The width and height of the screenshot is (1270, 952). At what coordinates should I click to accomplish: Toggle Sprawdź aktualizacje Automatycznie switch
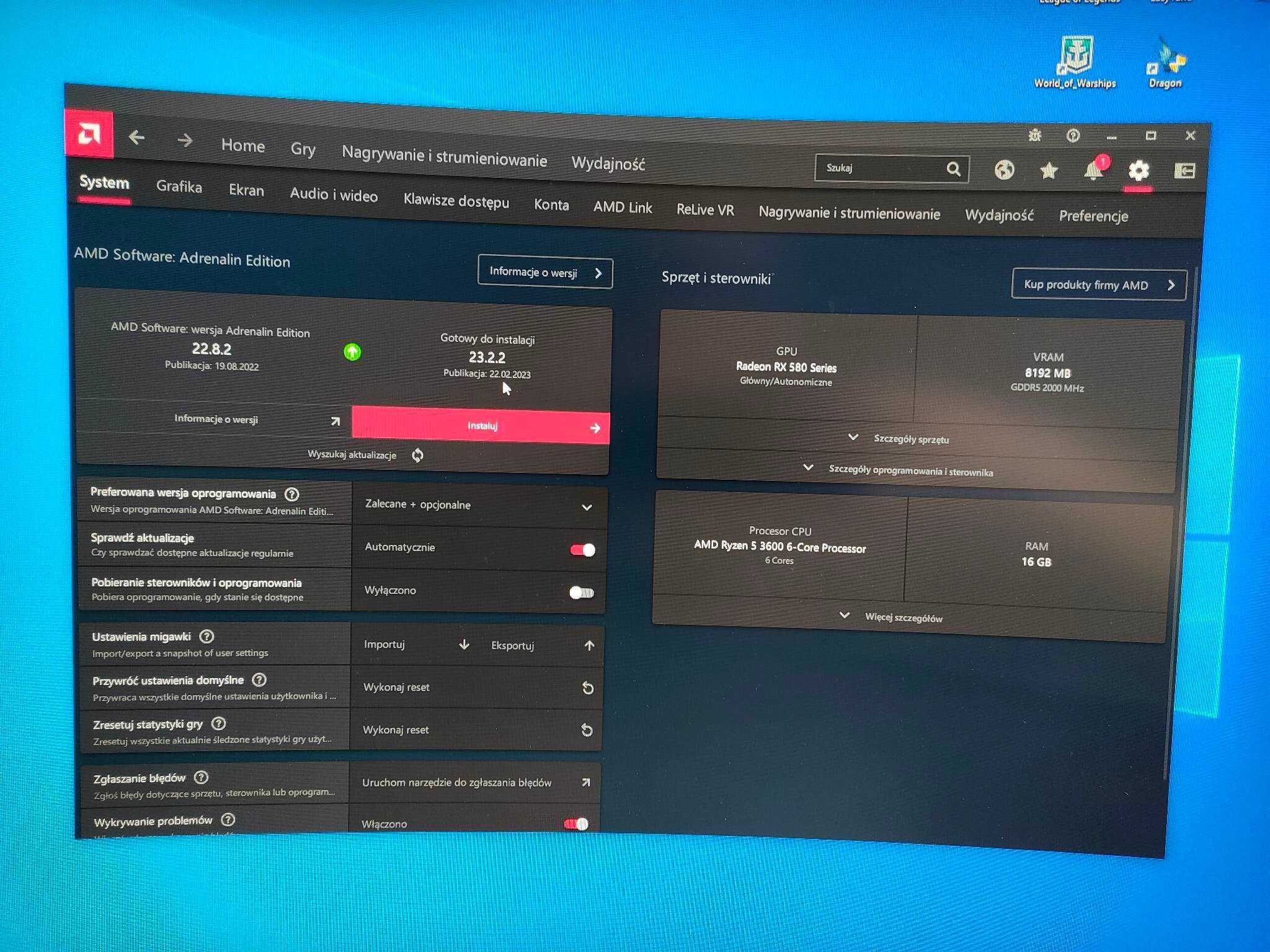click(582, 550)
